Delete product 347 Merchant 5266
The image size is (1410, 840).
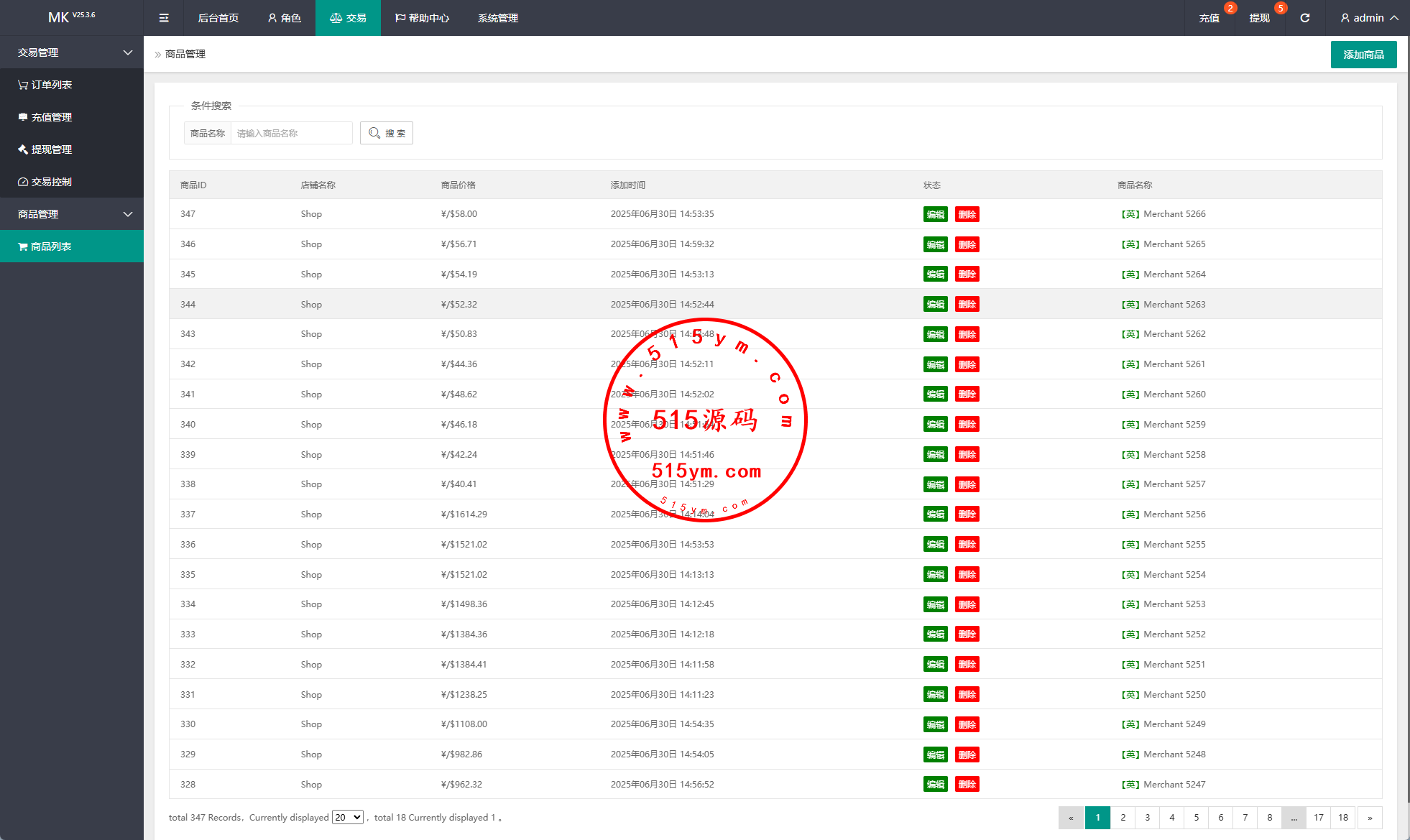(x=967, y=214)
